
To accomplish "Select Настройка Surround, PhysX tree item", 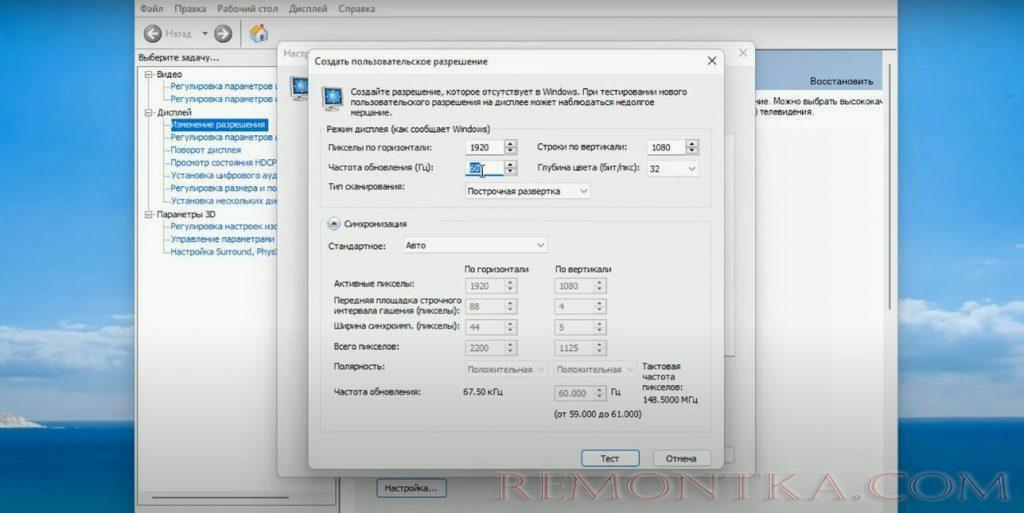I will tap(223, 252).
